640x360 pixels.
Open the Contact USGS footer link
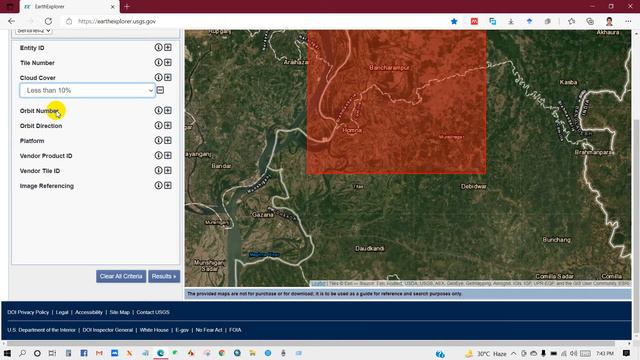(153, 312)
